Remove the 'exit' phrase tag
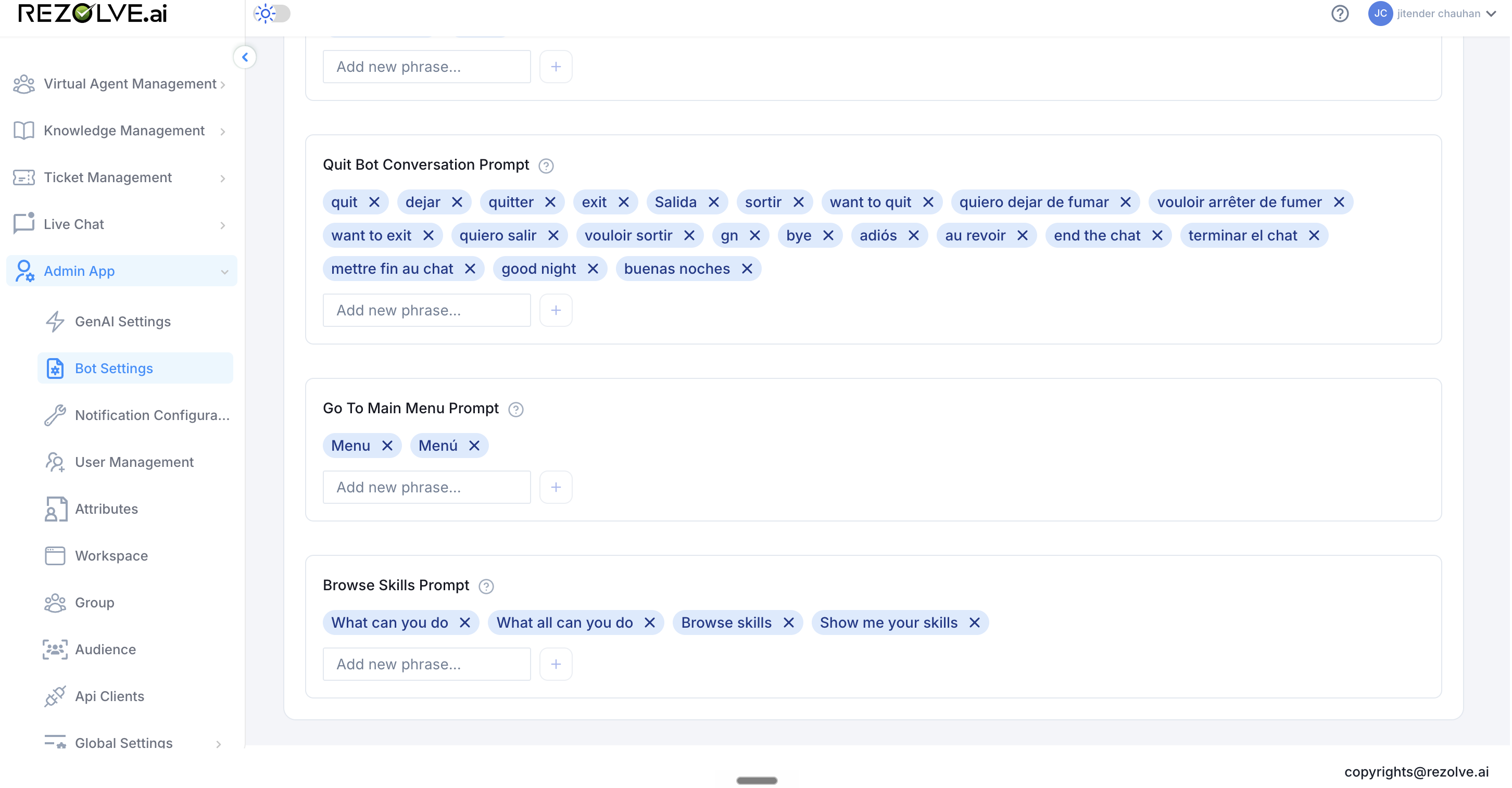The height and width of the screenshot is (788, 1512). coord(623,202)
